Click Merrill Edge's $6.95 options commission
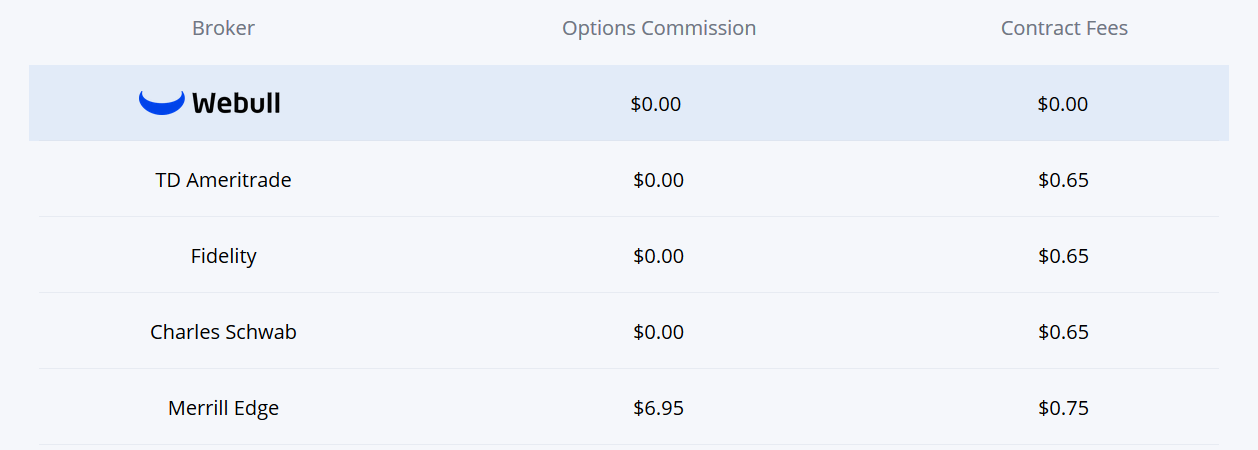 pos(659,408)
